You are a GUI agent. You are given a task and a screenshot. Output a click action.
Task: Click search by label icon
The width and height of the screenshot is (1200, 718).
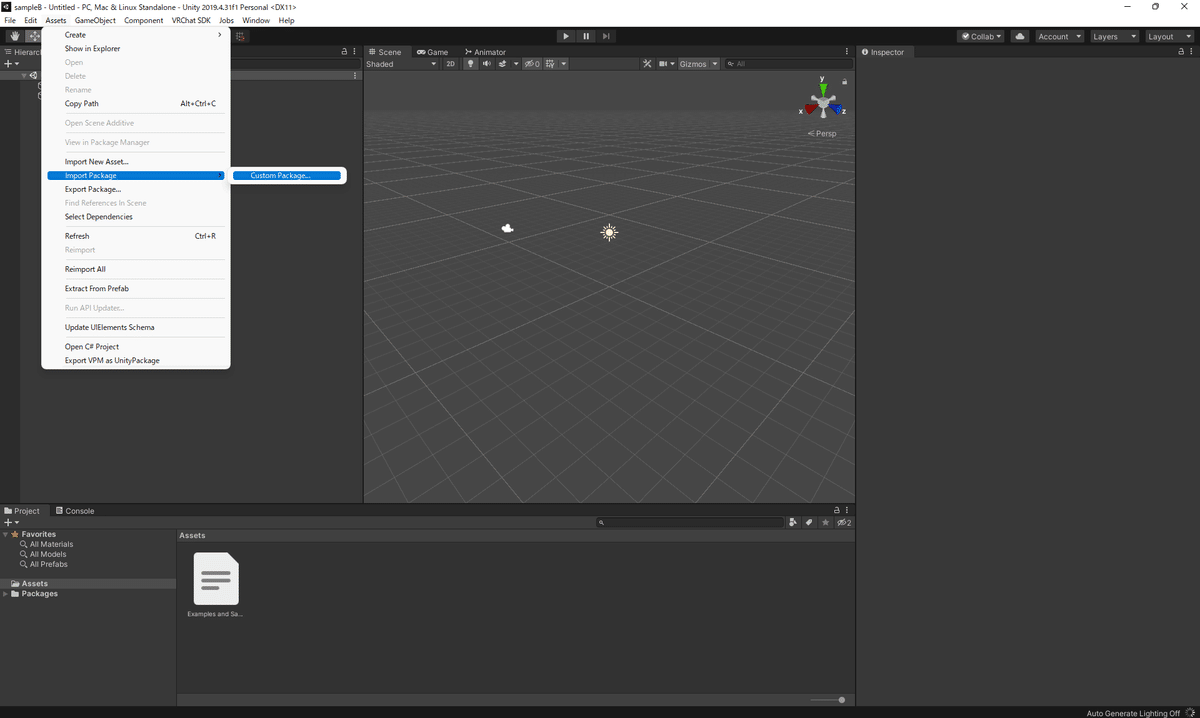[x=809, y=522]
